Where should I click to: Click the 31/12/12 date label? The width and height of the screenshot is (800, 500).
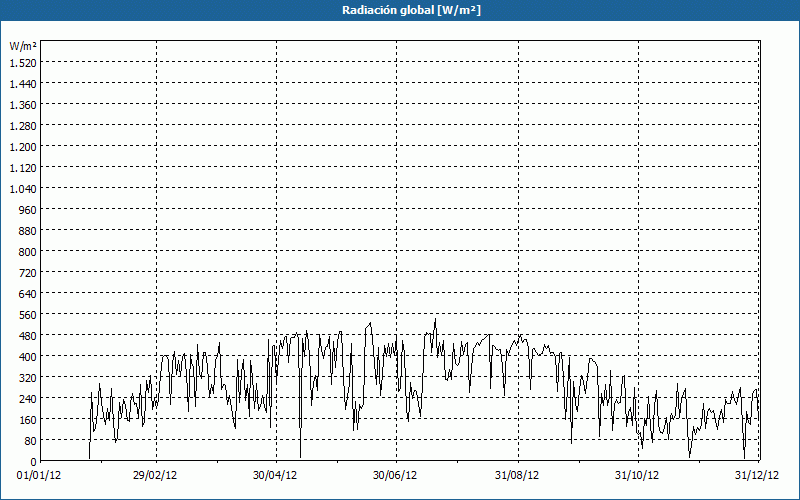757,476
